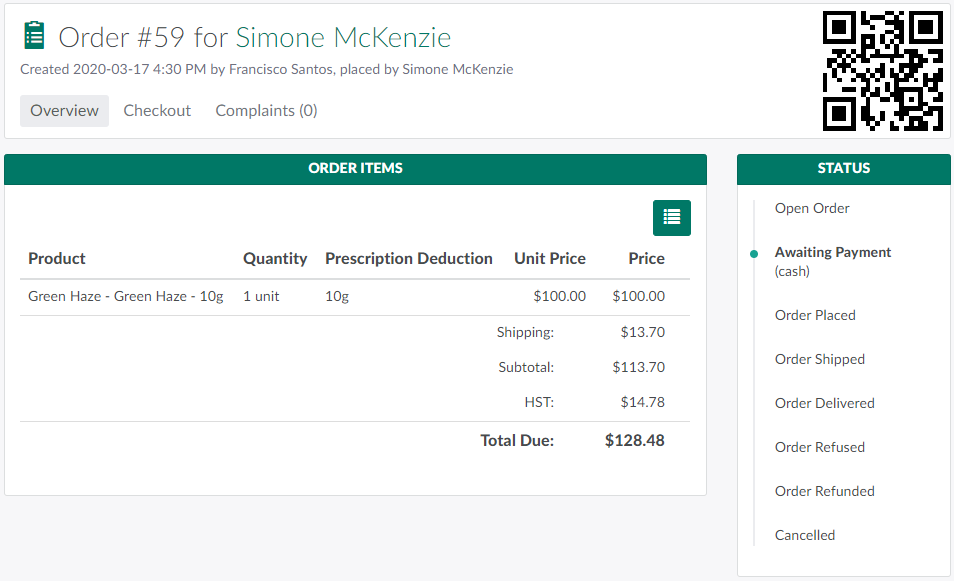This screenshot has width=954, height=581.
Task: Click the clipboard order icon beside title
Action: [x=35, y=36]
